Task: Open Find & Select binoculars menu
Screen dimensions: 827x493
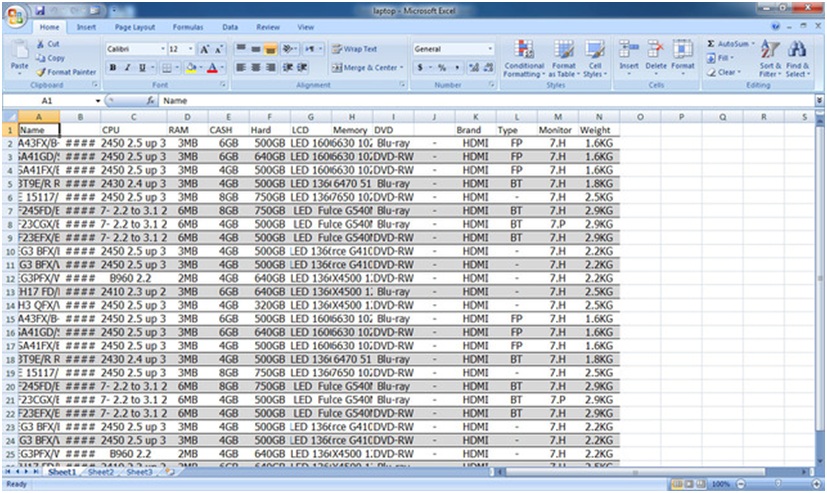Action: [797, 59]
